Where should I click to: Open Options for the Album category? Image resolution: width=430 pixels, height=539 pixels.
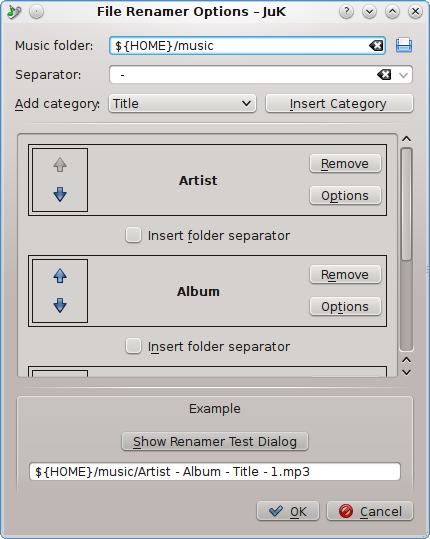pos(345,306)
